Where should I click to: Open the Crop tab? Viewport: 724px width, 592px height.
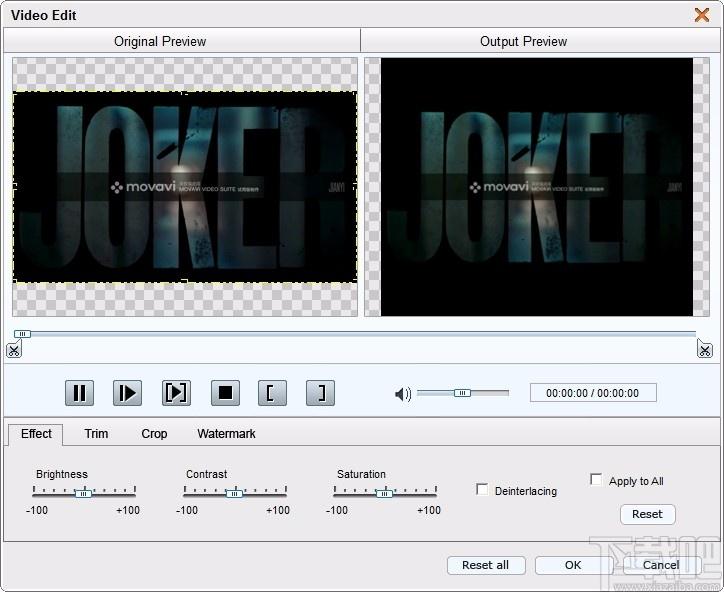154,434
